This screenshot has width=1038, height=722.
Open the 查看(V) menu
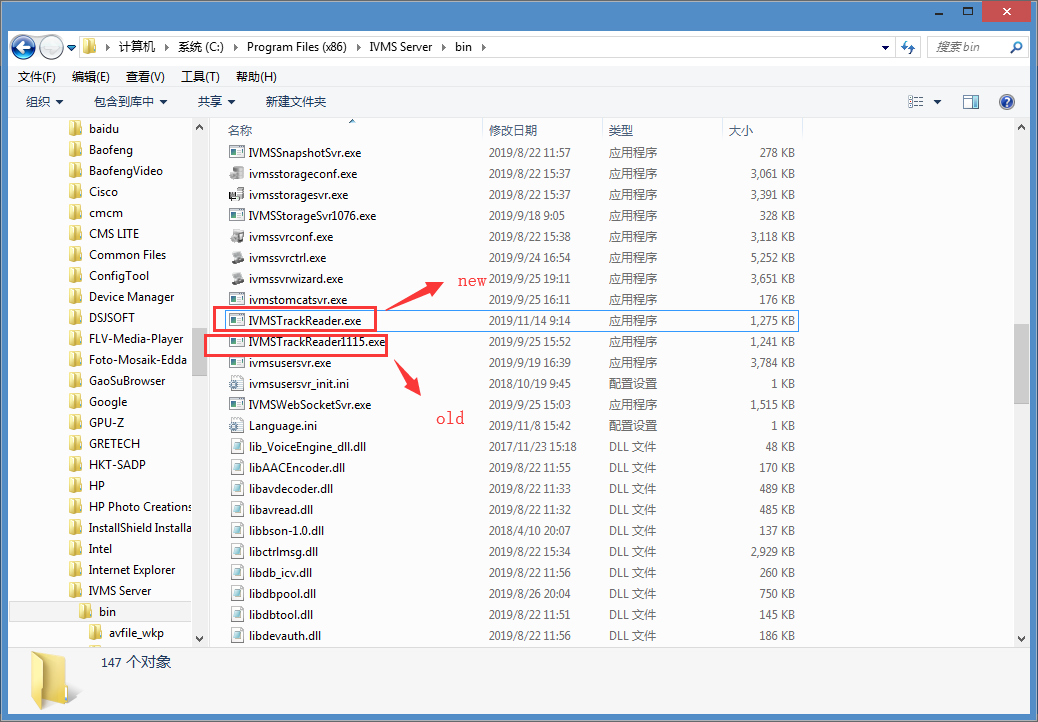[x=145, y=77]
